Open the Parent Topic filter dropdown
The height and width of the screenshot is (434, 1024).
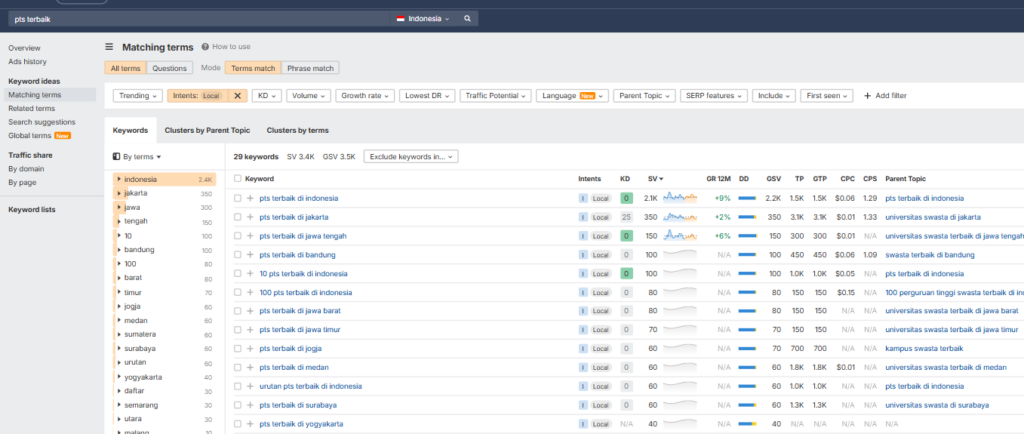point(645,96)
